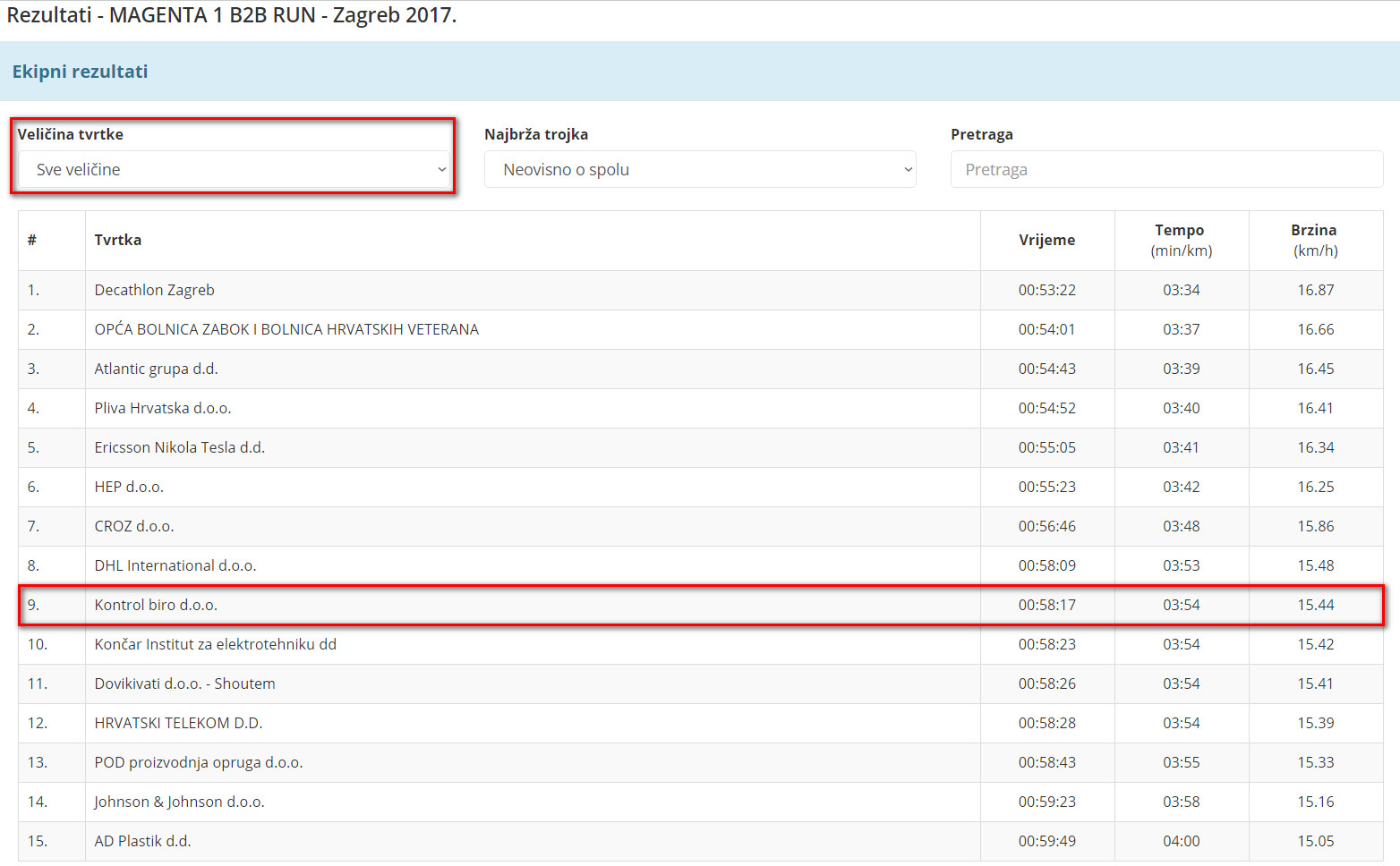Click the tempo value 04:00
This screenshot has width=1400, height=866.
coord(1181,841)
